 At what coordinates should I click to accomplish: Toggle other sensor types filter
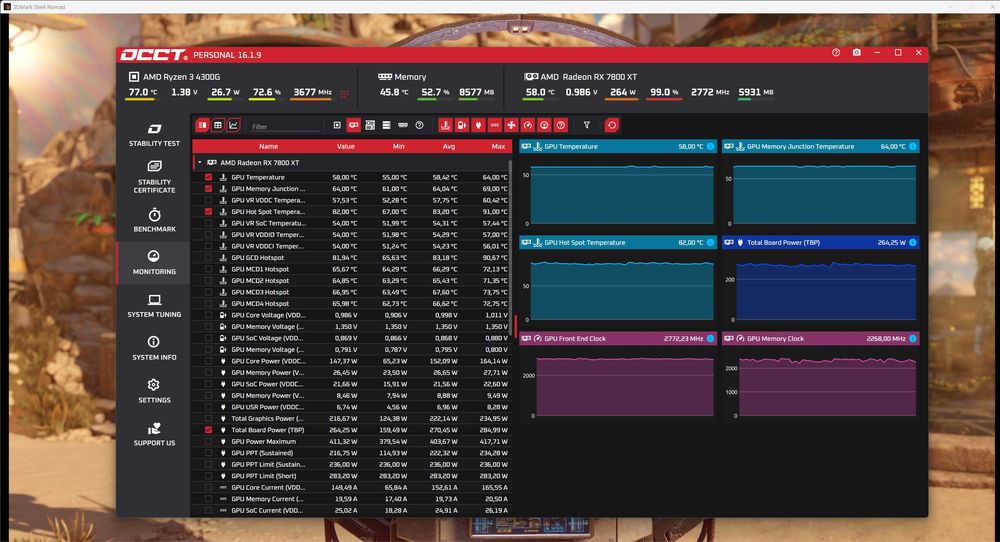point(561,126)
